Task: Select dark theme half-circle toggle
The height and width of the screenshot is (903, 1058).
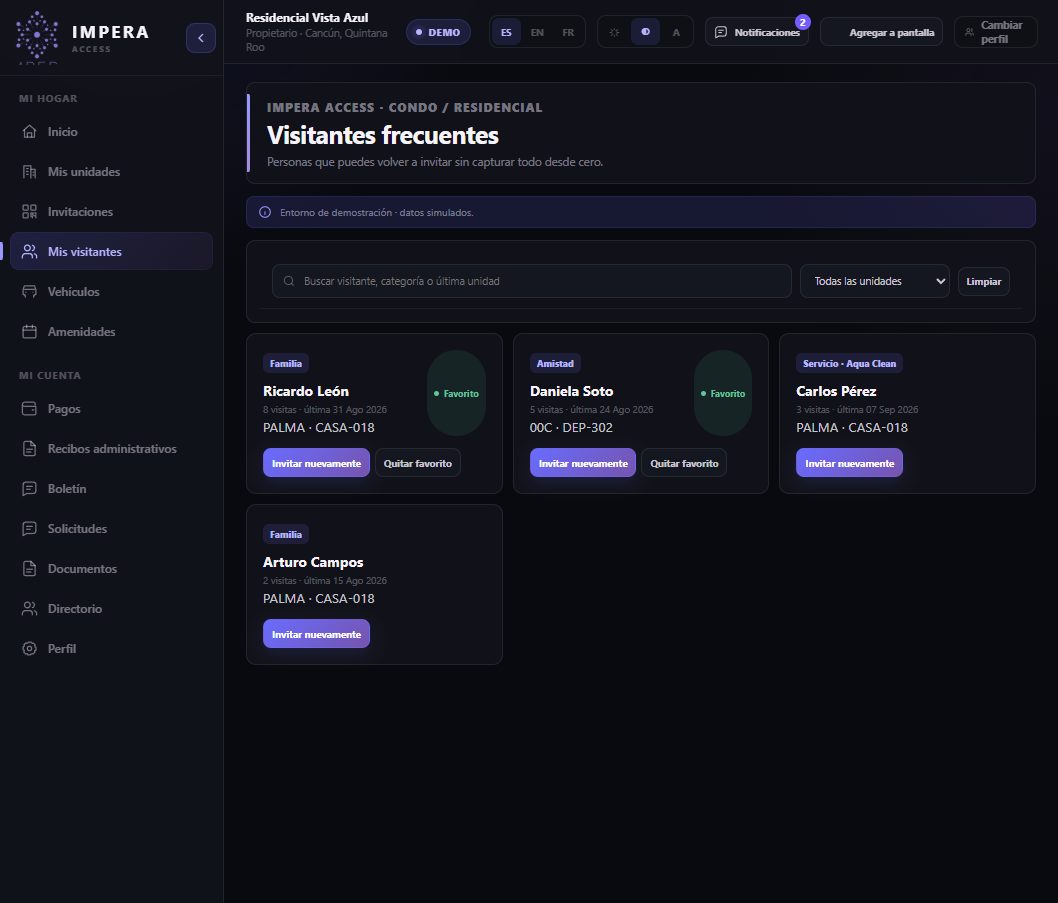Action: [645, 32]
